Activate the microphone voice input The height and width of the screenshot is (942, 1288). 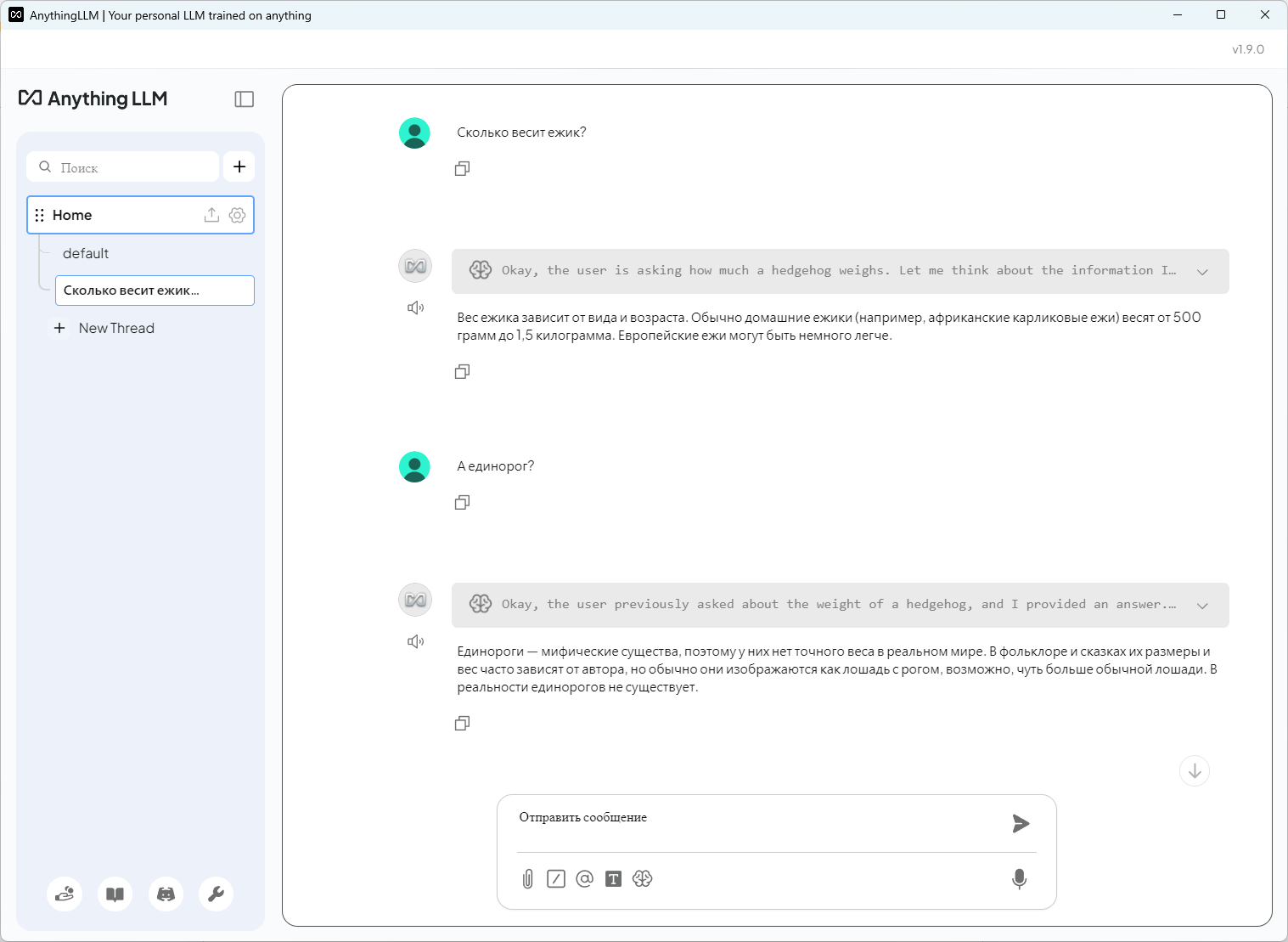(x=1019, y=879)
